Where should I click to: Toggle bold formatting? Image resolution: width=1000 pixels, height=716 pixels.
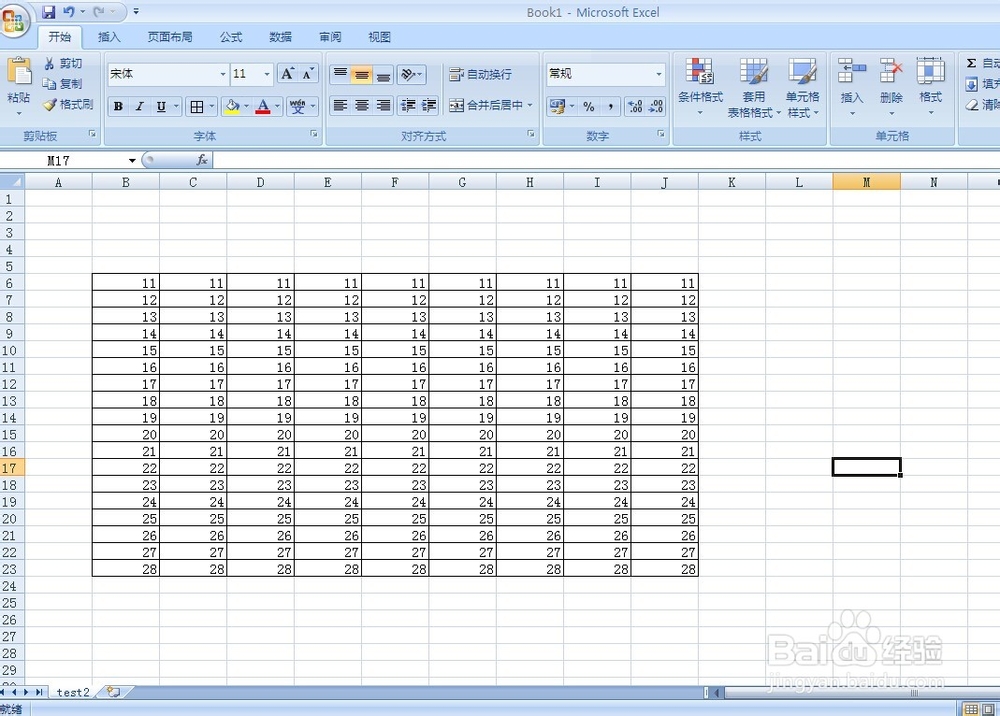pos(118,106)
